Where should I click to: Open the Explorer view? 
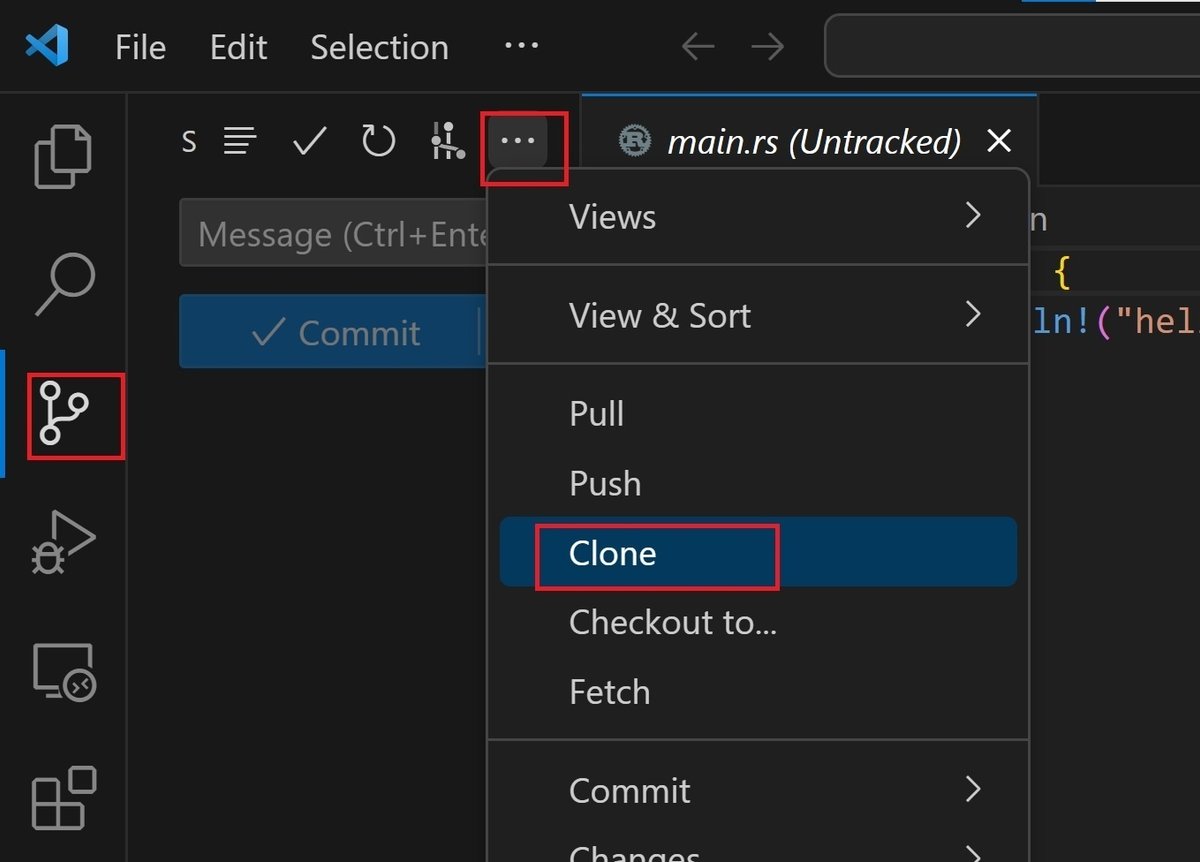pos(63,155)
